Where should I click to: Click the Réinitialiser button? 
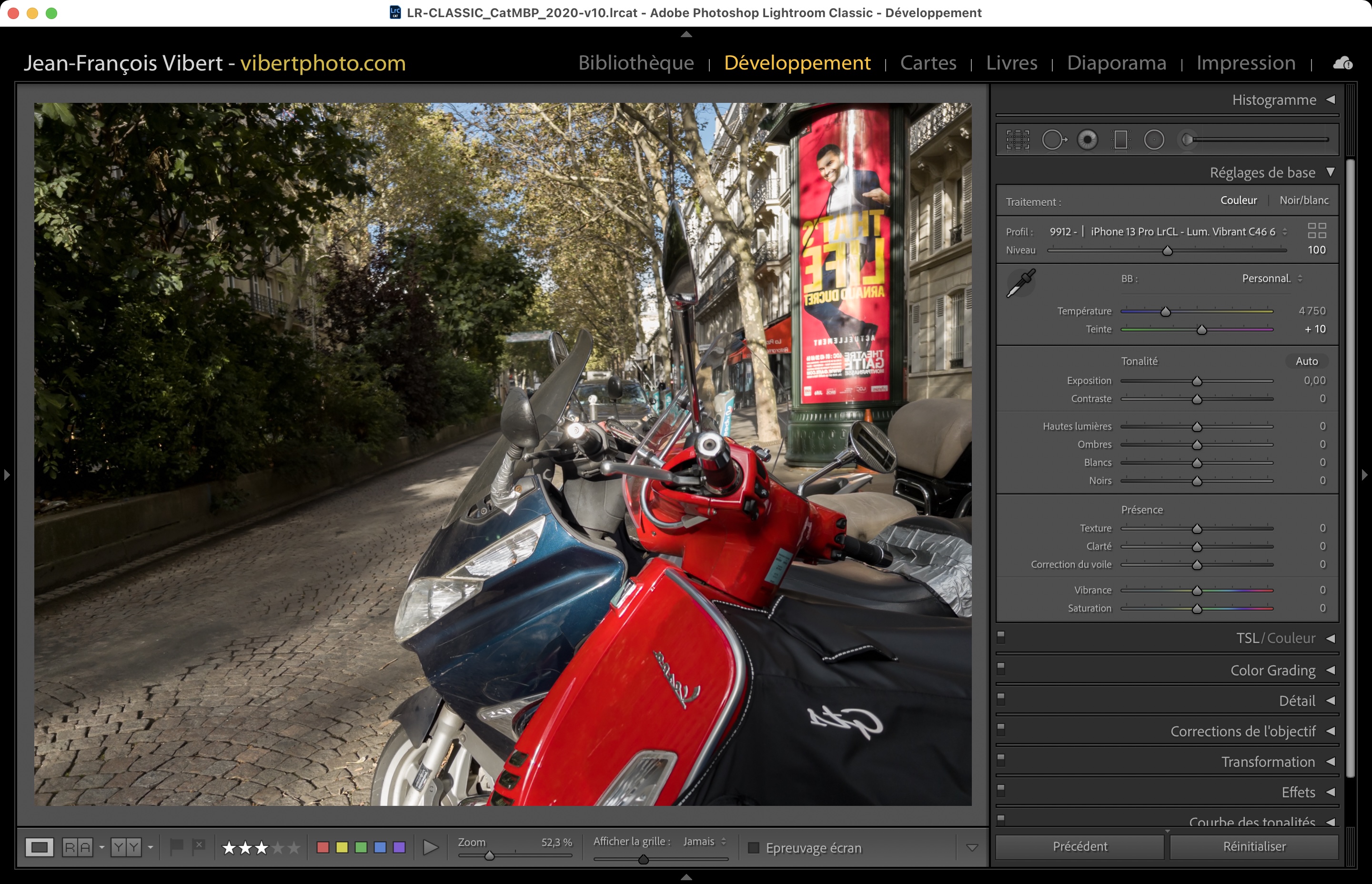click(1254, 847)
